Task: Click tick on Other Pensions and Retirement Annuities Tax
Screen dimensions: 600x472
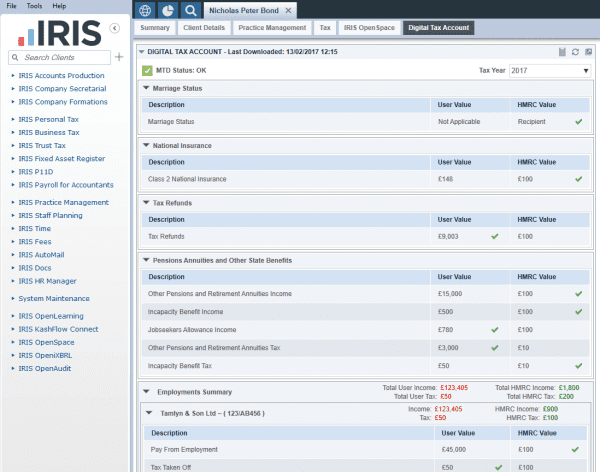Action: point(495,348)
